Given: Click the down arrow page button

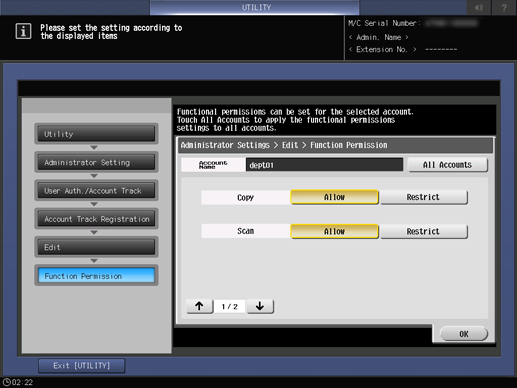Looking at the screenshot, I should tap(260, 306).
